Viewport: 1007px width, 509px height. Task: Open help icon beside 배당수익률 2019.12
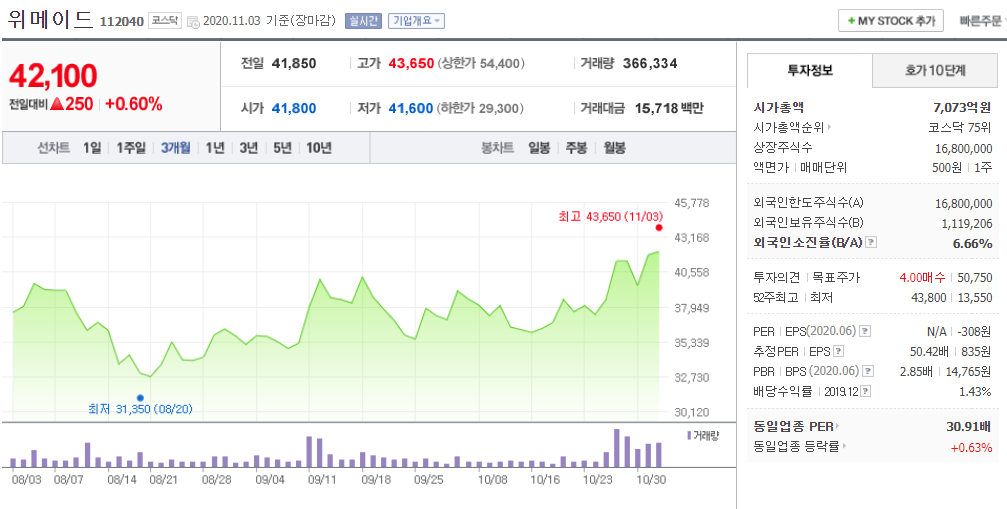(x=866, y=391)
